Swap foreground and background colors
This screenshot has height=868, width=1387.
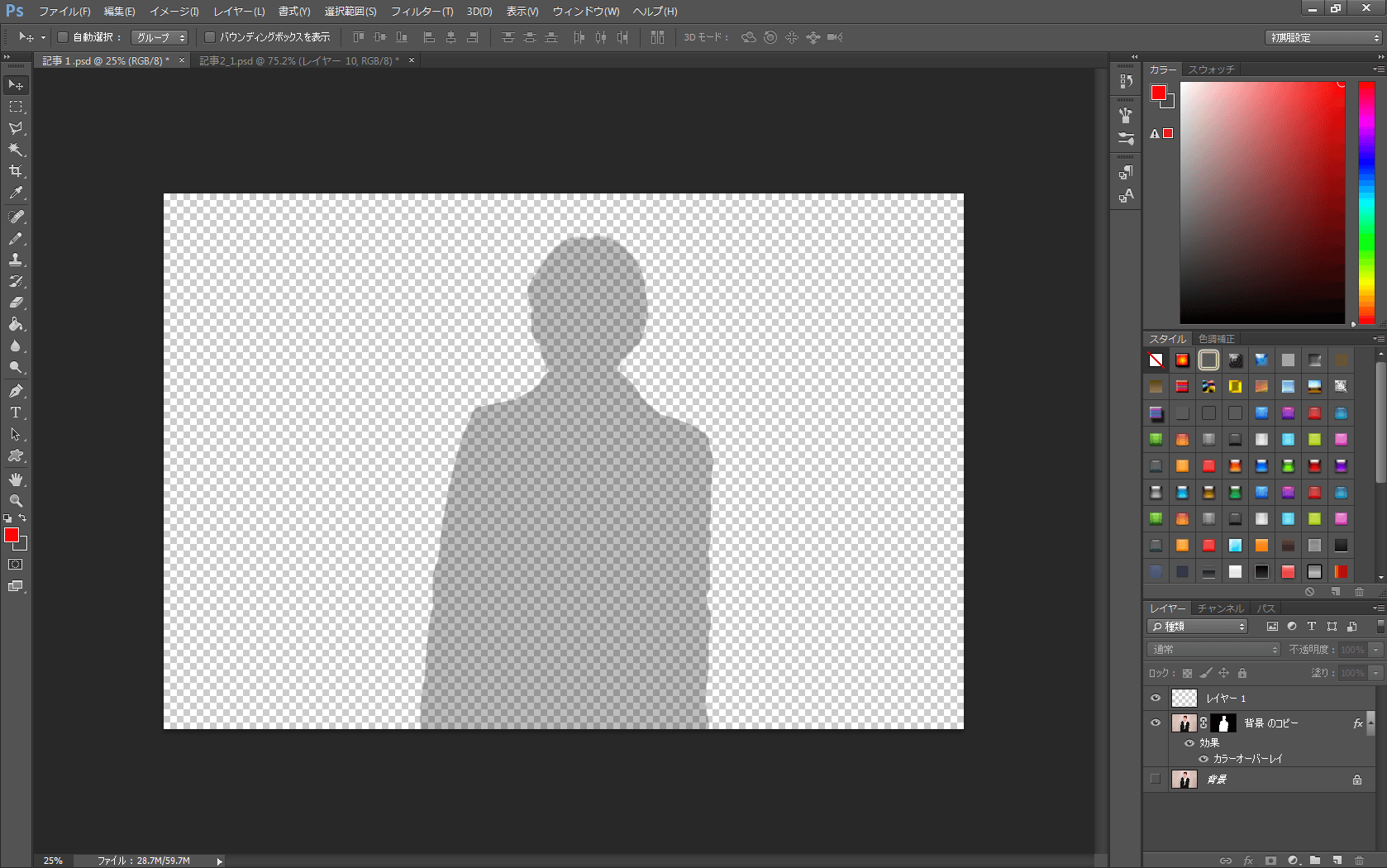pos(23,518)
